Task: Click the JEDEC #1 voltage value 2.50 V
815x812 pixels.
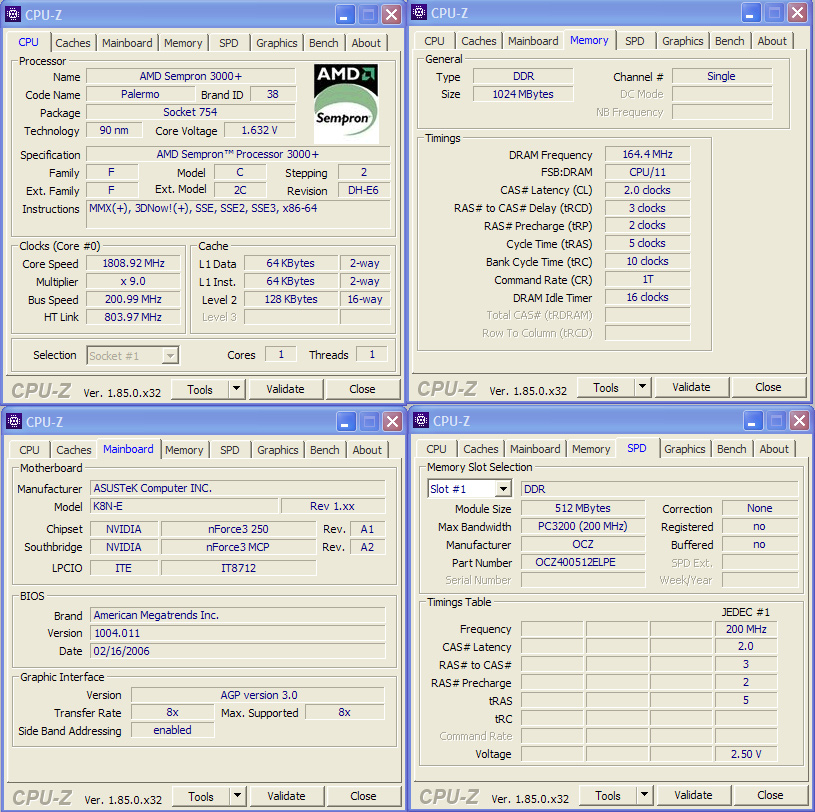Action: 746,754
